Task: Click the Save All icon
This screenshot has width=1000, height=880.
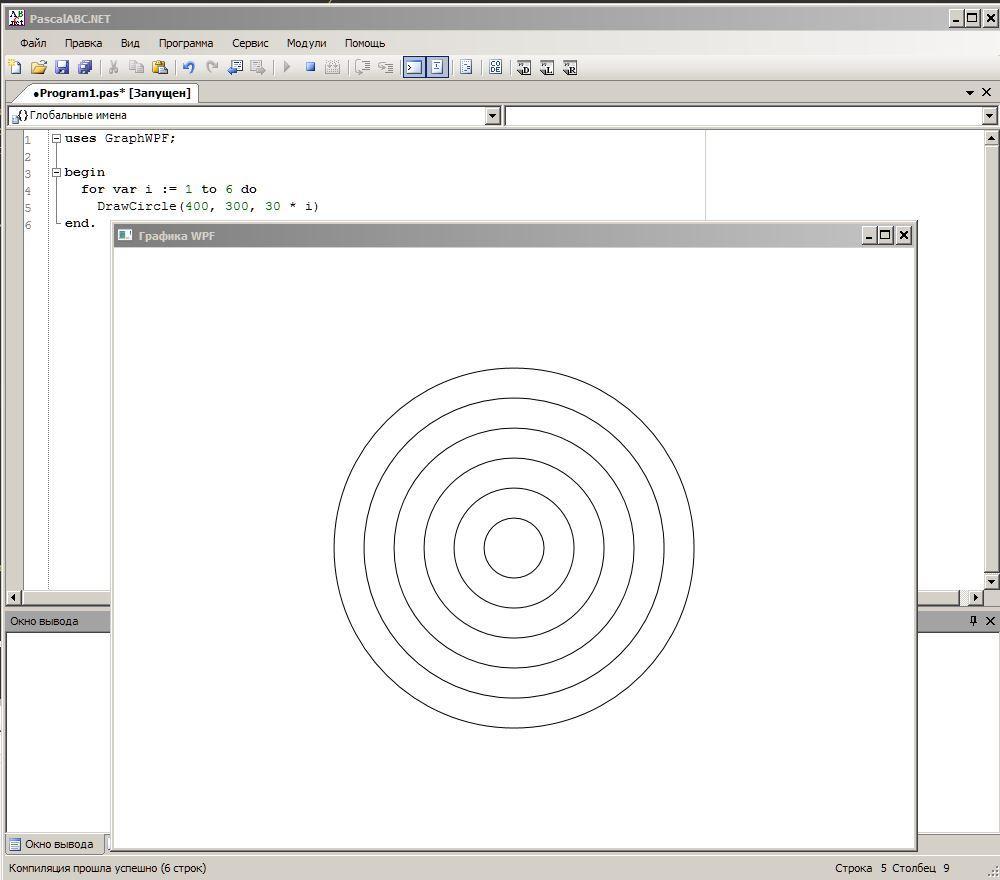Action: [x=85, y=67]
